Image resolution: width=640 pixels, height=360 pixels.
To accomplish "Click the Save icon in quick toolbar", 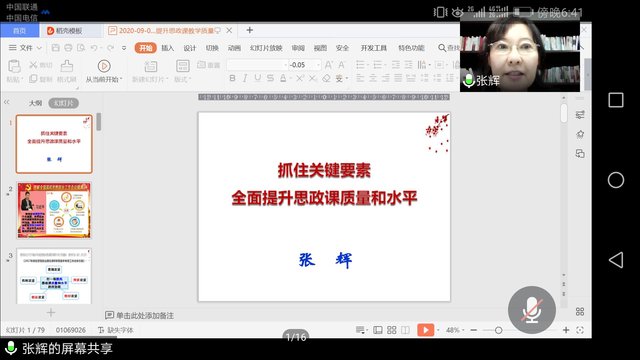I will click(56, 48).
